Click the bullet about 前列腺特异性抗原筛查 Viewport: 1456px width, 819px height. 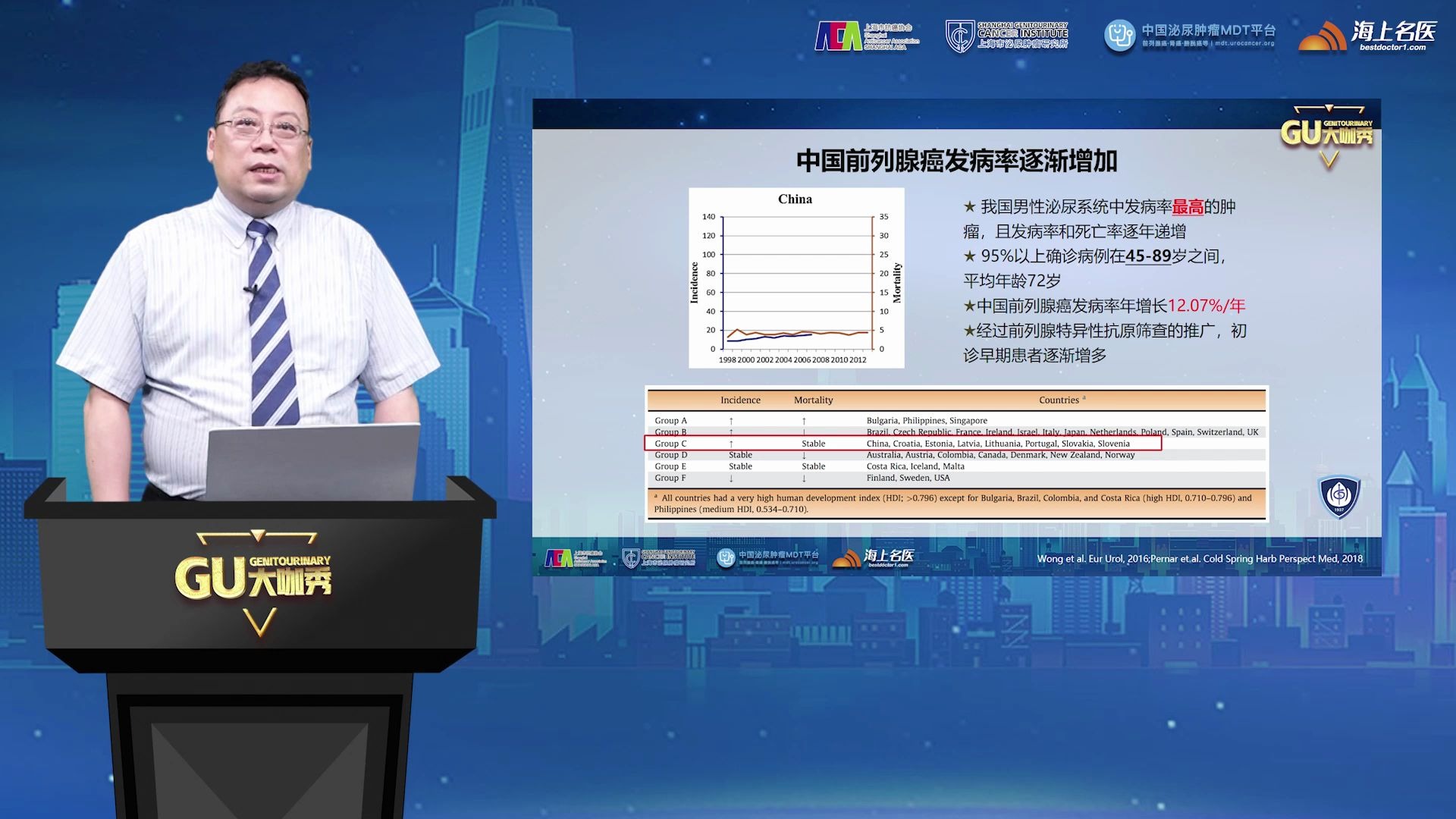tap(1105, 343)
